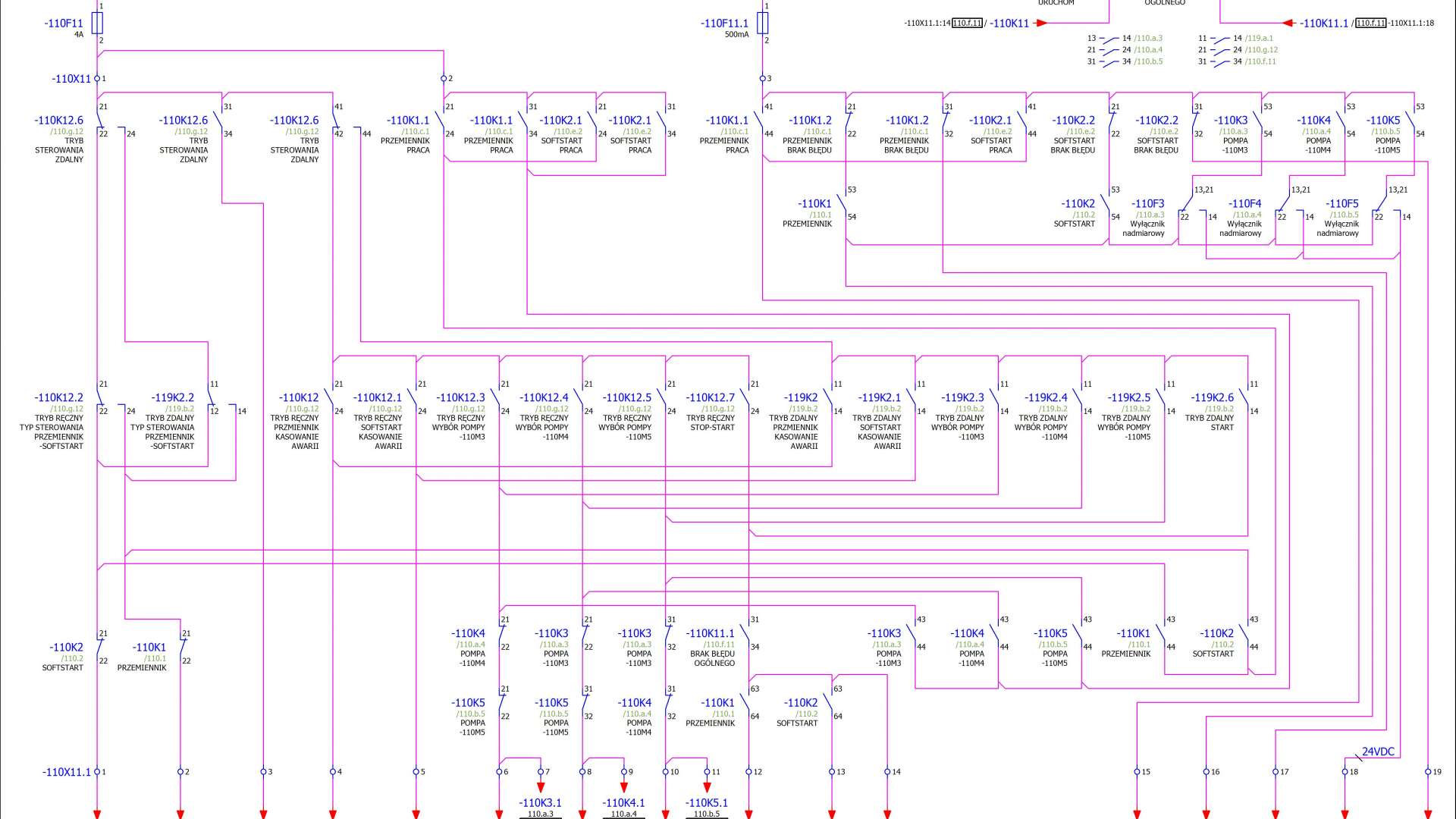
Task: Click the -110X11.1 terminal strip label
Action: [x=67, y=772]
